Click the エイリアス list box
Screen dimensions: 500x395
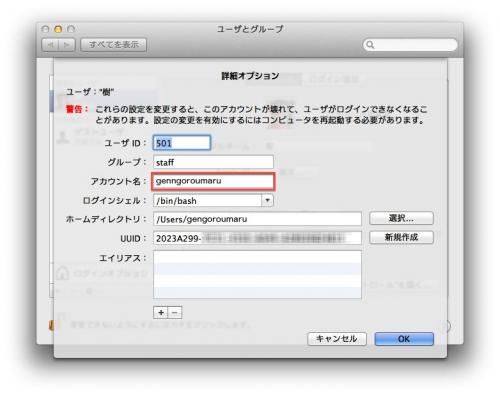257,274
